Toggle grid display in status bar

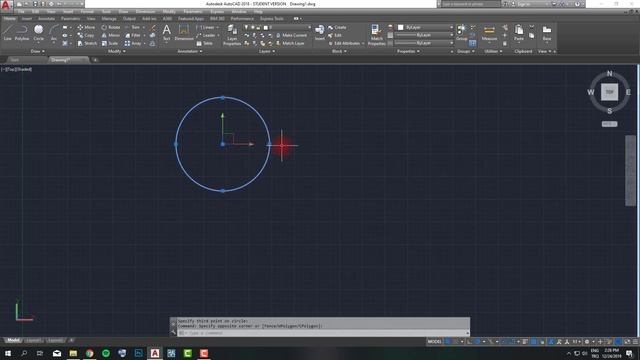[x=448, y=342]
